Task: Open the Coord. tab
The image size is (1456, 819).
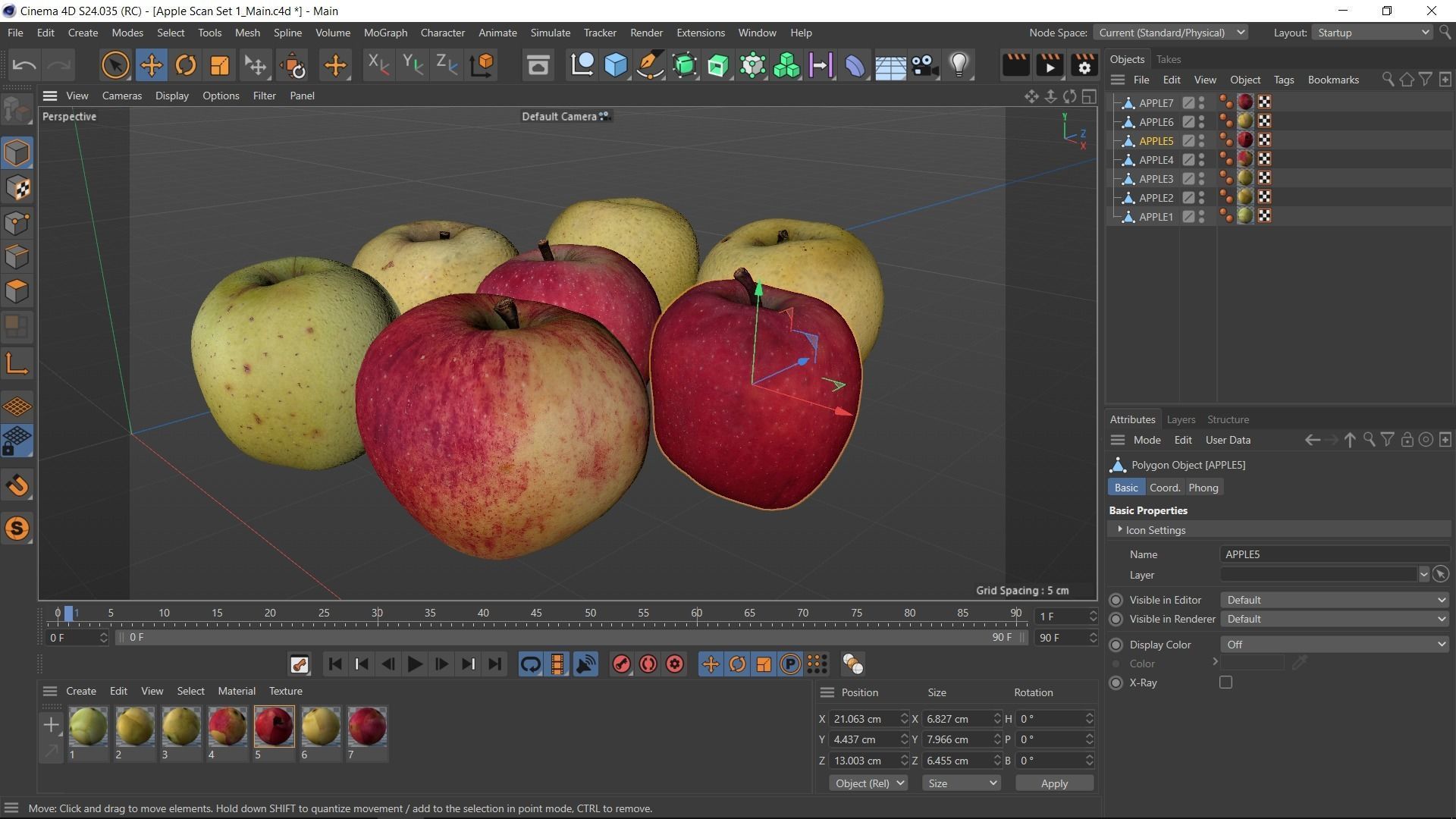Action: 1165,488
